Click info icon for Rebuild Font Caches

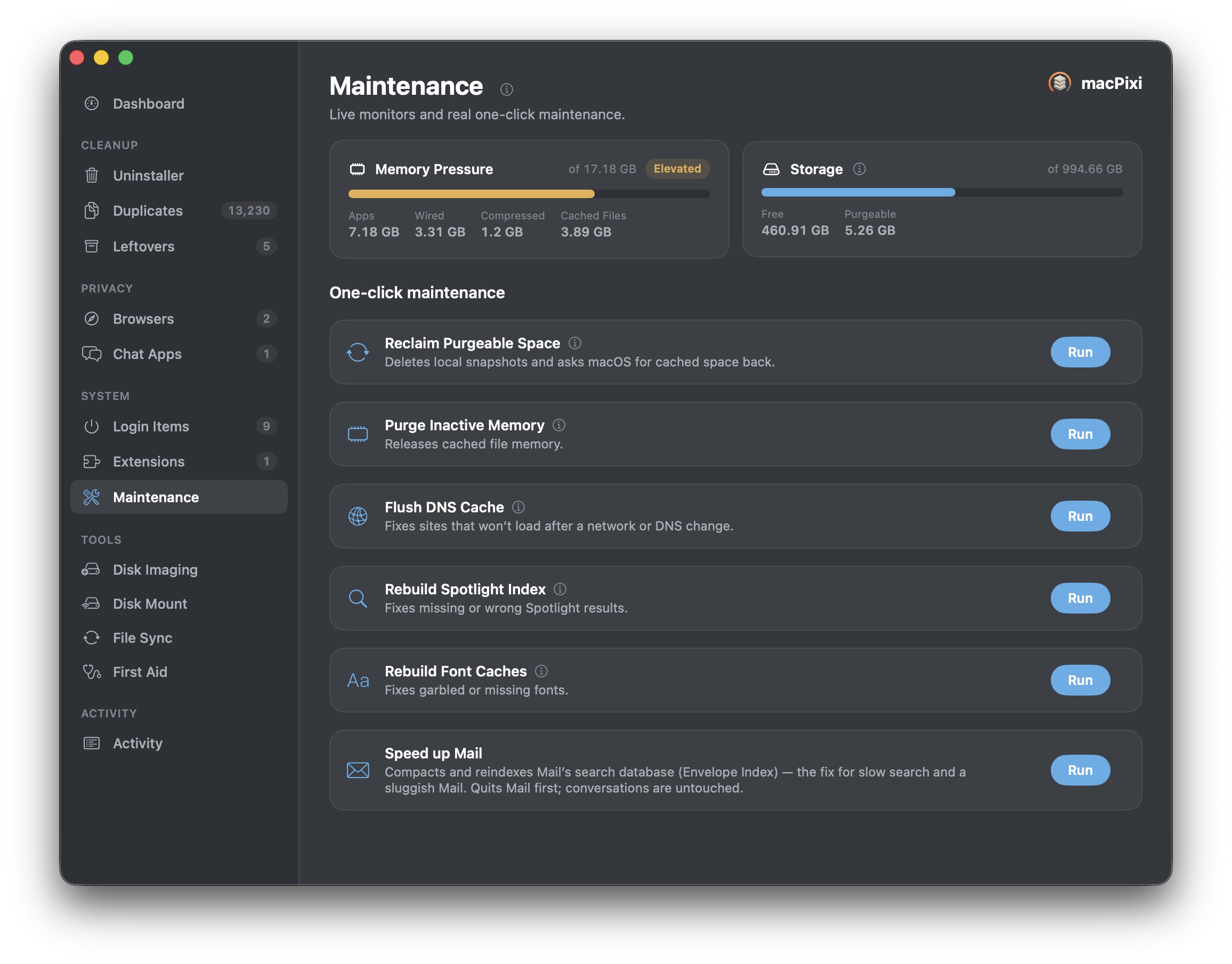click(541, 671)
